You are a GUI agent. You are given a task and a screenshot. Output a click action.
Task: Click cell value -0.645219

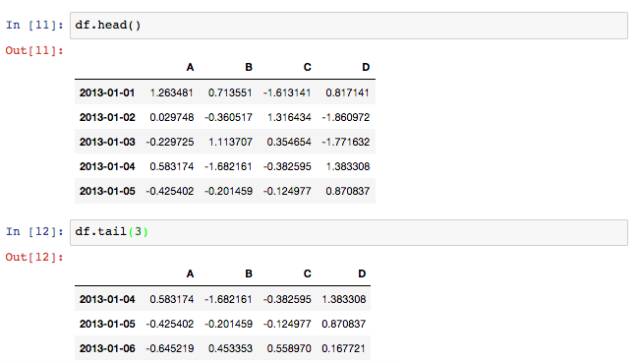pyautogui.click(x=170, y=348)
